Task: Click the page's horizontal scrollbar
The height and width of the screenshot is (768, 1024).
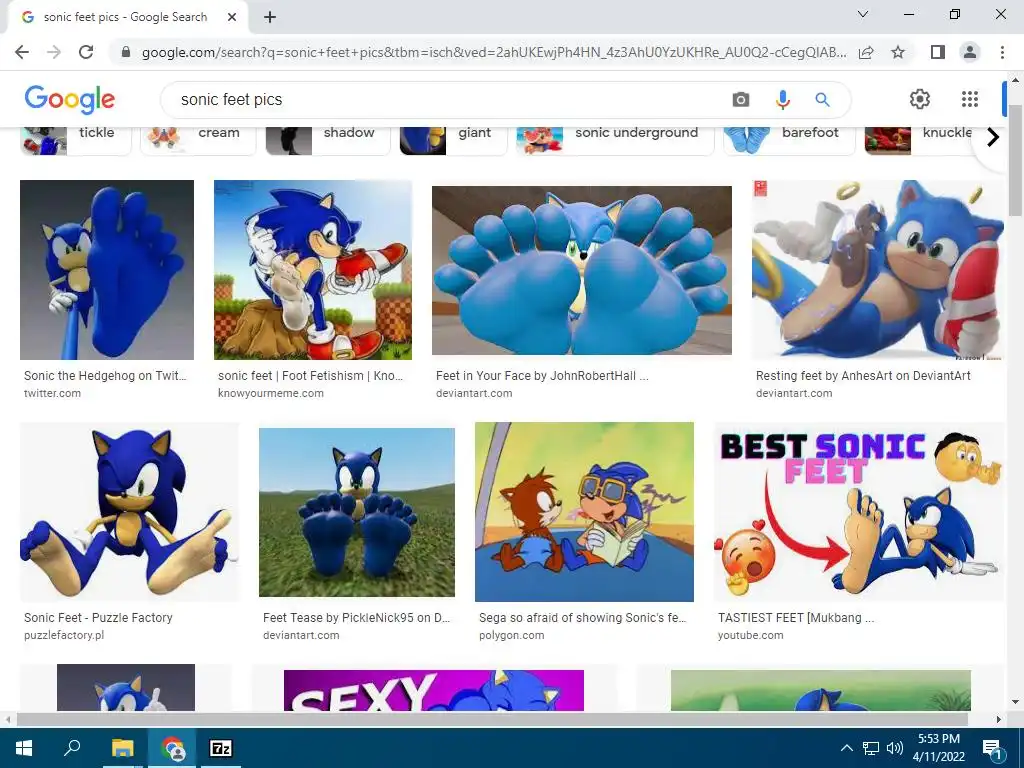Action: (x=492, y=719)
